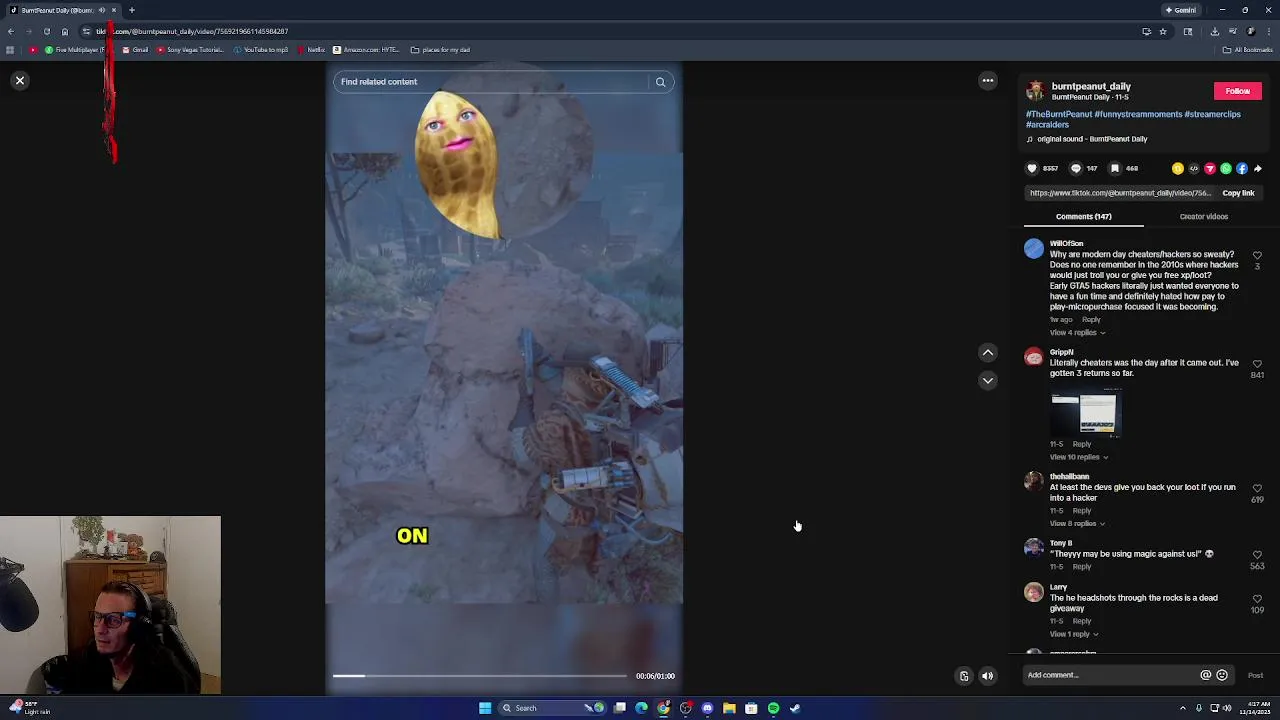Click the embed code icon
Screen dimensions: 1280x720
pos(1194,168)
